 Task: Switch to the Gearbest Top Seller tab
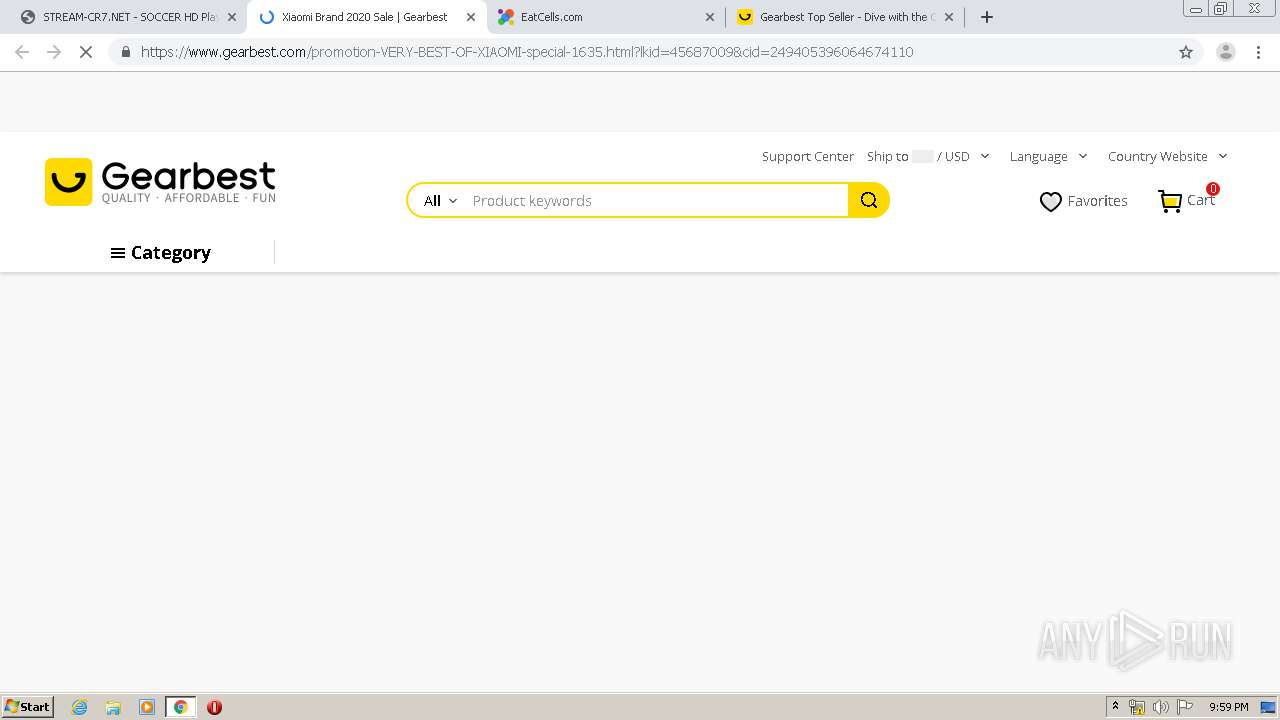pos(845,17)
